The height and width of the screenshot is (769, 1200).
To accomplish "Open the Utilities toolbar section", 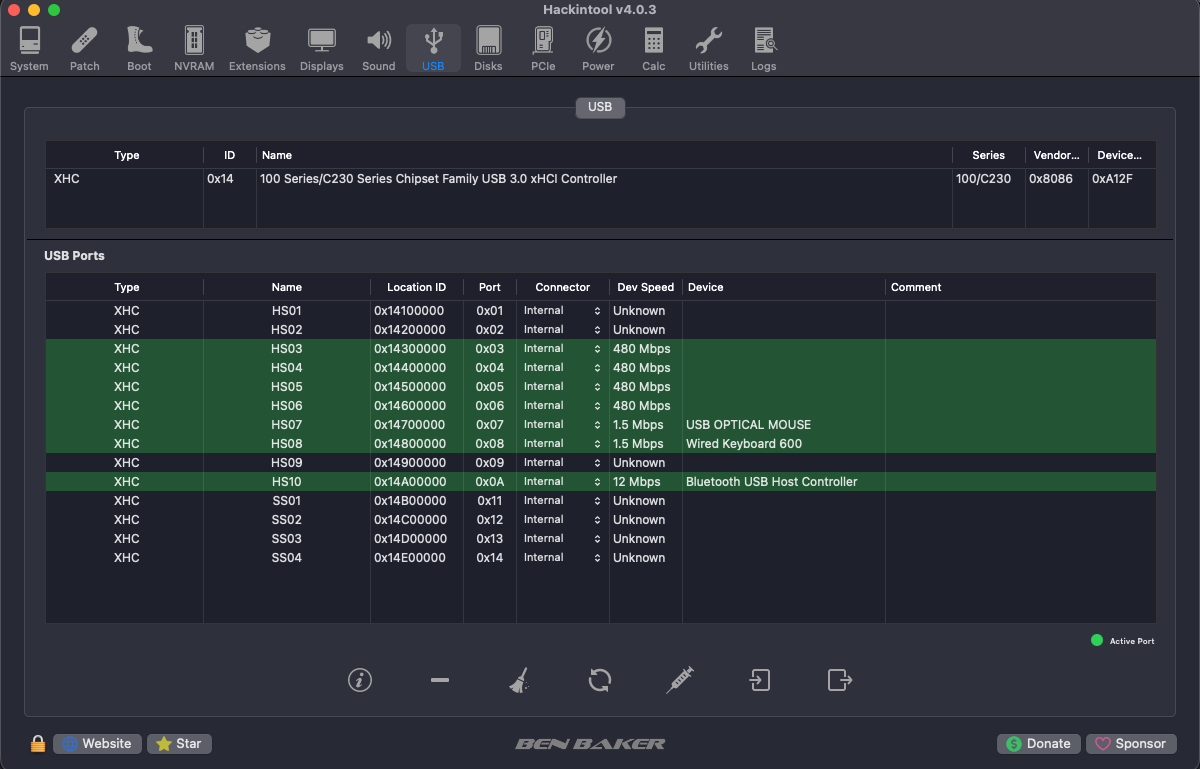I will point(708,49).
